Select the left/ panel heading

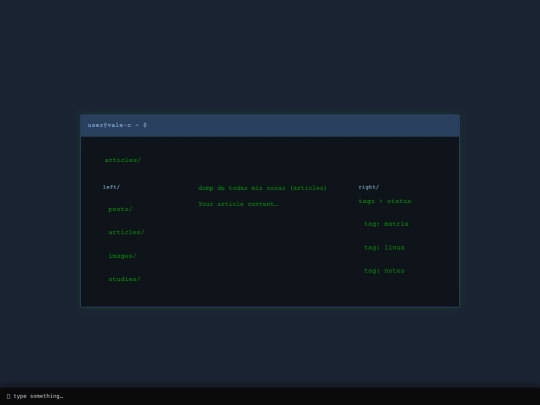(x=111, y=187)
